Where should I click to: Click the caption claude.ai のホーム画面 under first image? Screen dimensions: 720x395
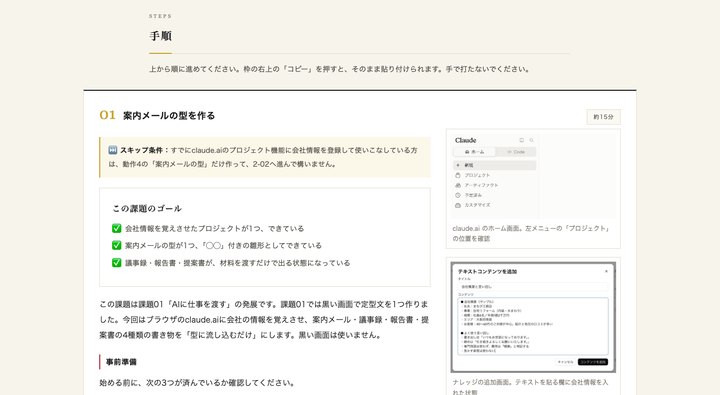click(531, 233)
